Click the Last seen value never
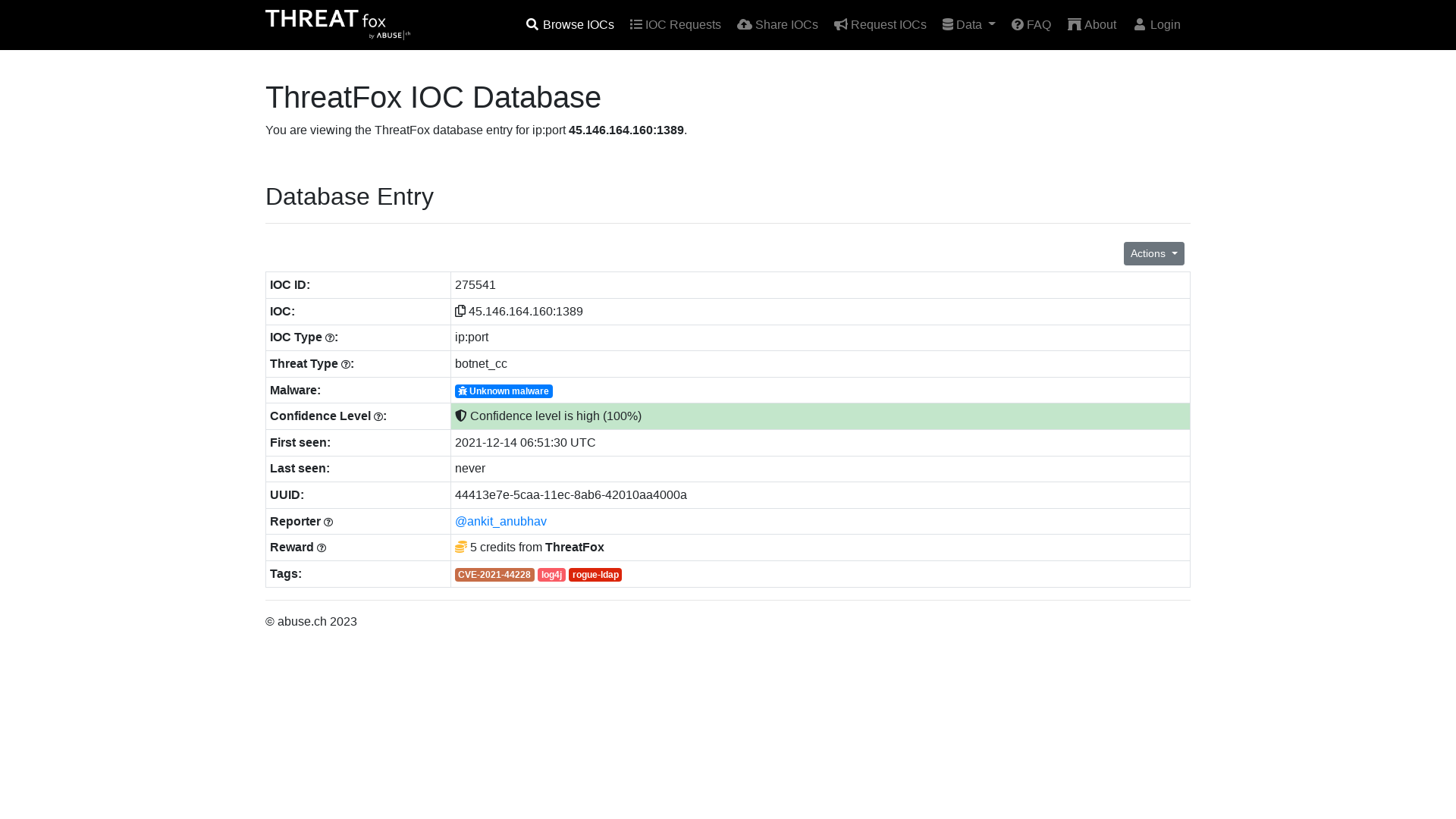 click(470, 469)
